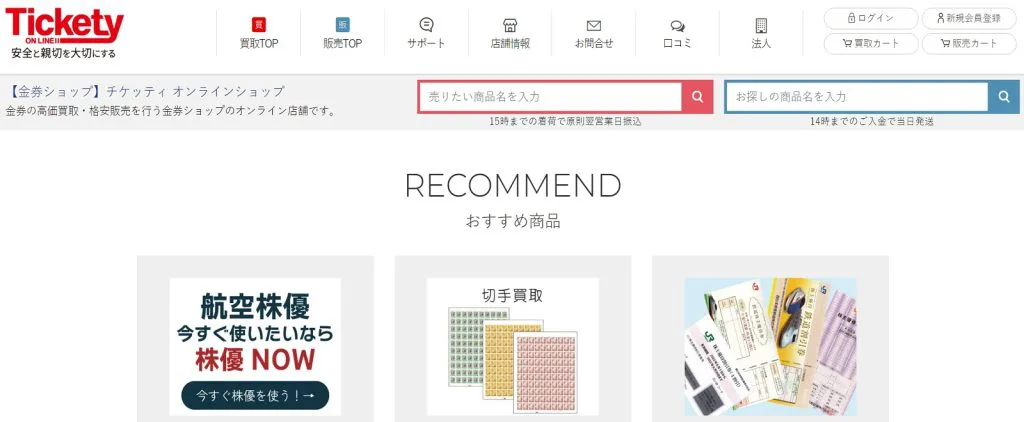Open the 販売TOP blue icon
This screenshot has height=422, width=1024.
(x=342, y=25)
